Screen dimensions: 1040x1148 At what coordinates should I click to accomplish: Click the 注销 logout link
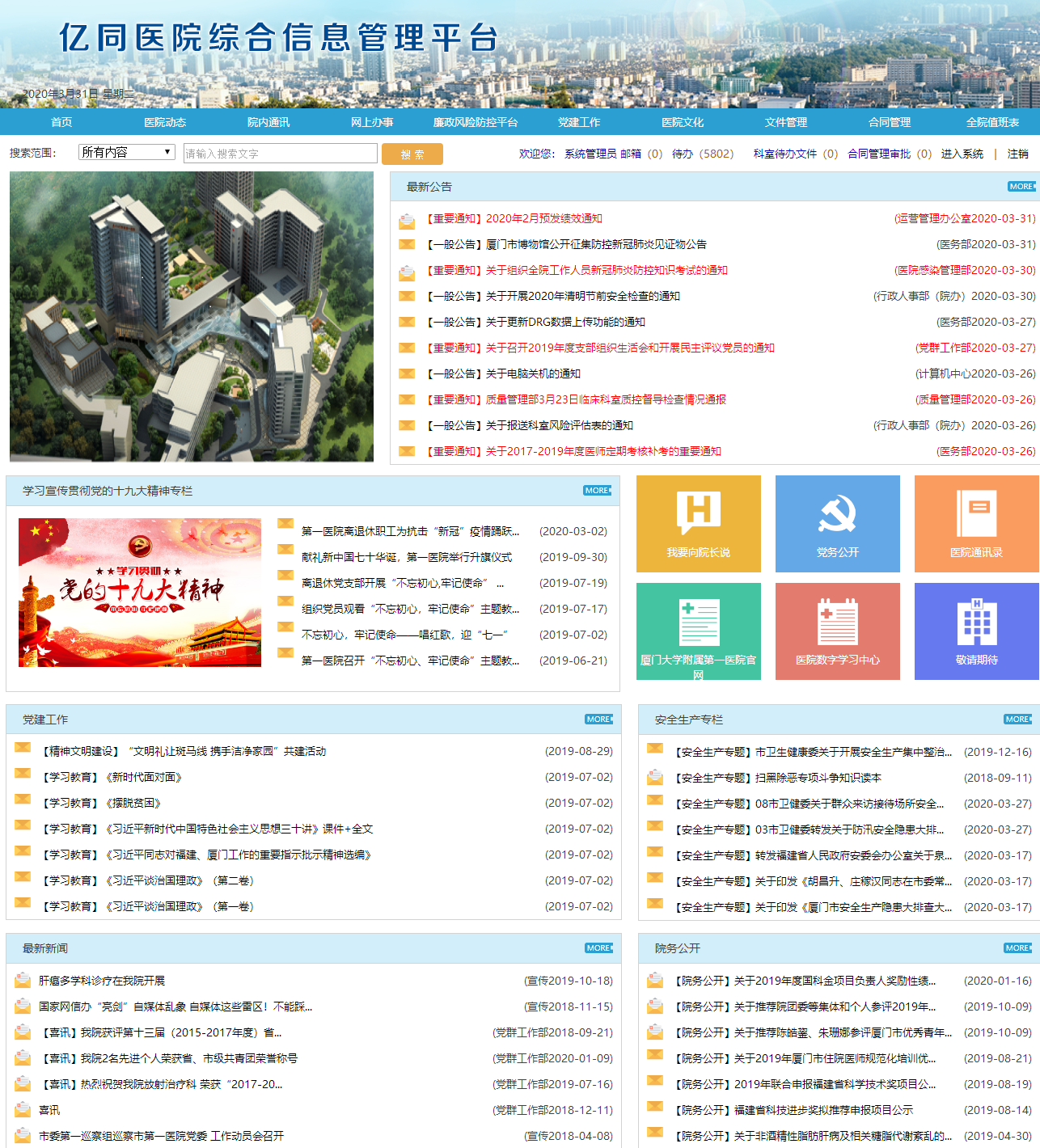[x=1017, y=154]
